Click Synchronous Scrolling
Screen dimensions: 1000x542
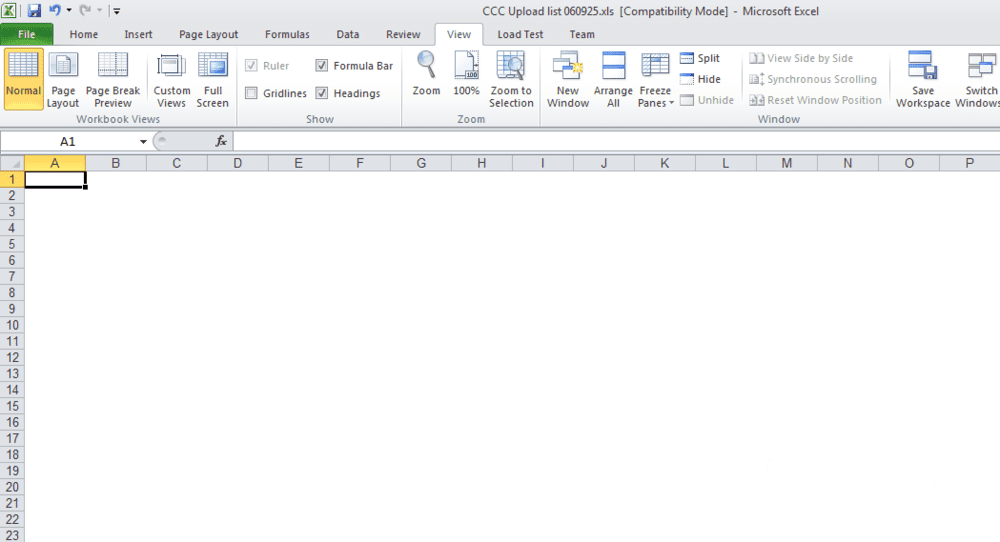pyautogui.click(x=813, y=79)
